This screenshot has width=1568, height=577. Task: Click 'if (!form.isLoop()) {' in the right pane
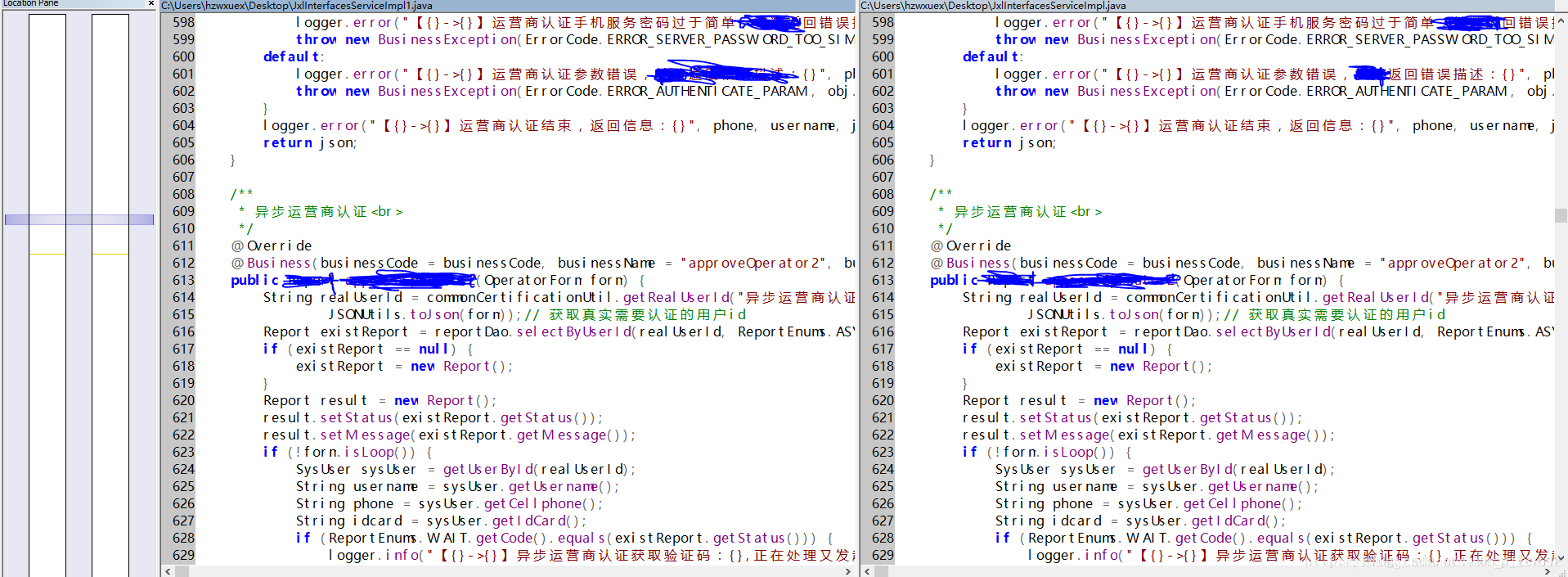tap(1047, 452)
